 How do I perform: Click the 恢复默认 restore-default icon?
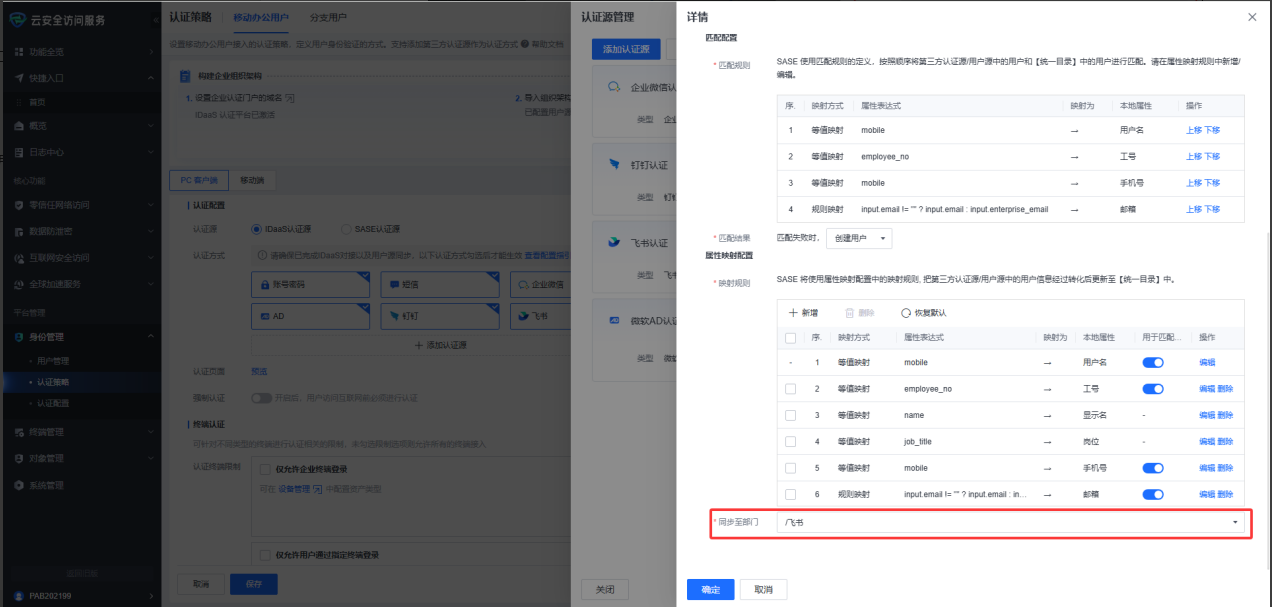(x=906, y=313)
